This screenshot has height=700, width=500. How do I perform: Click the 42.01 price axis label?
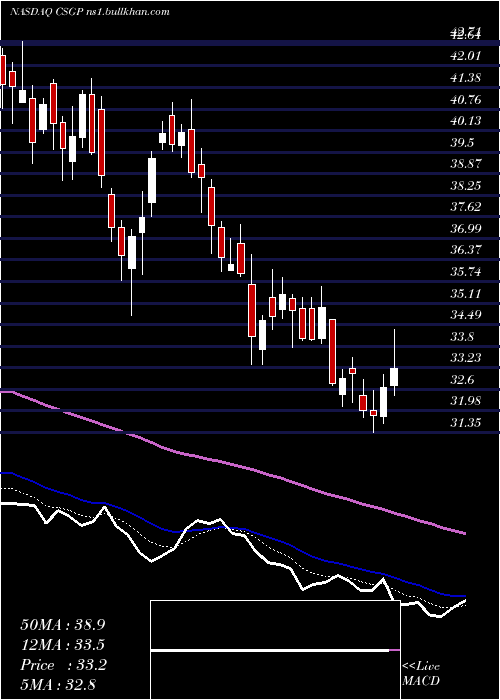[x=466, y=56]
